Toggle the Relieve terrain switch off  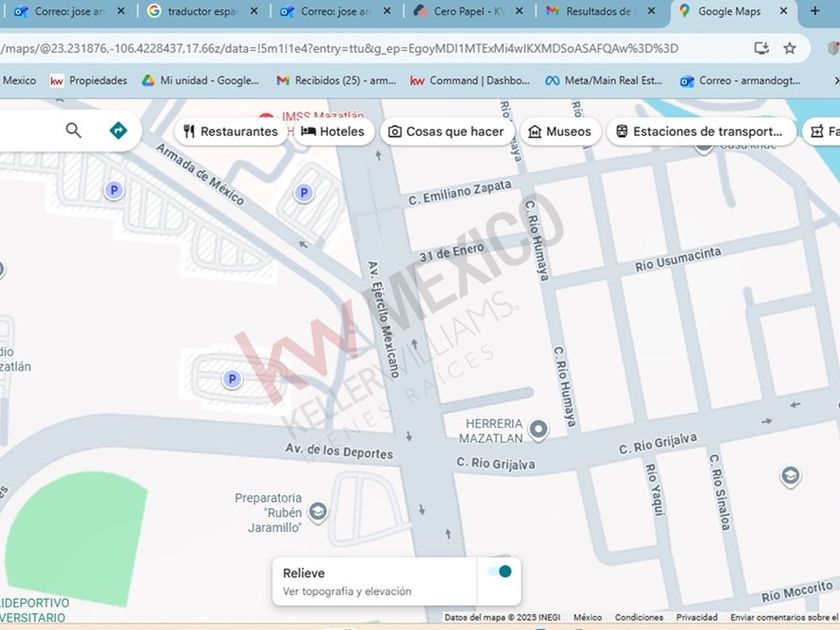(498, 572)
